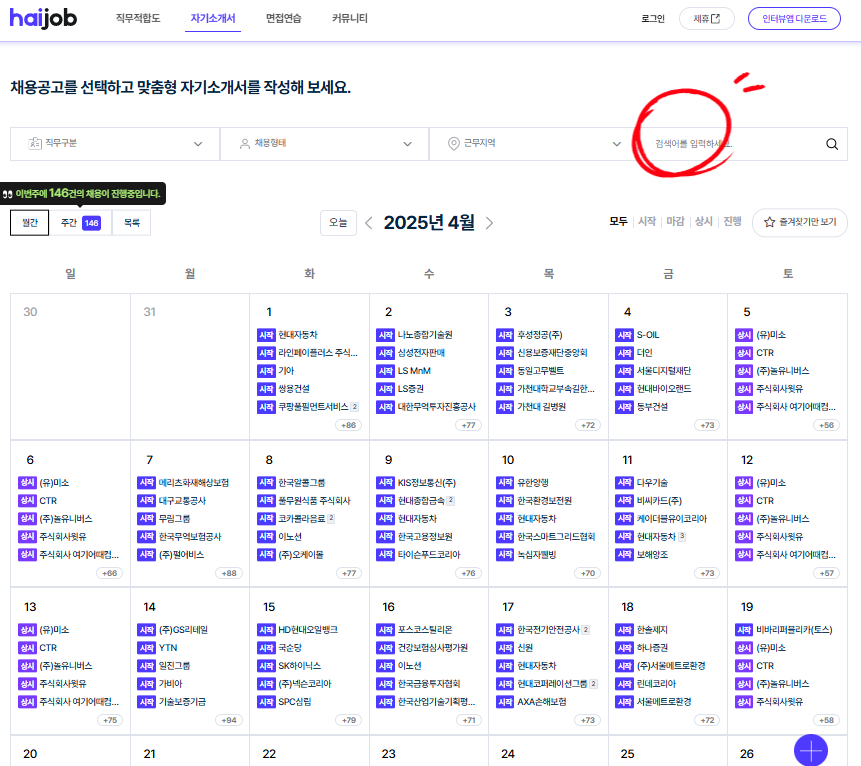Expand the 근무지역 dropdown
The width and height of the screenshot is (861, 766).
tap(532, 144)
